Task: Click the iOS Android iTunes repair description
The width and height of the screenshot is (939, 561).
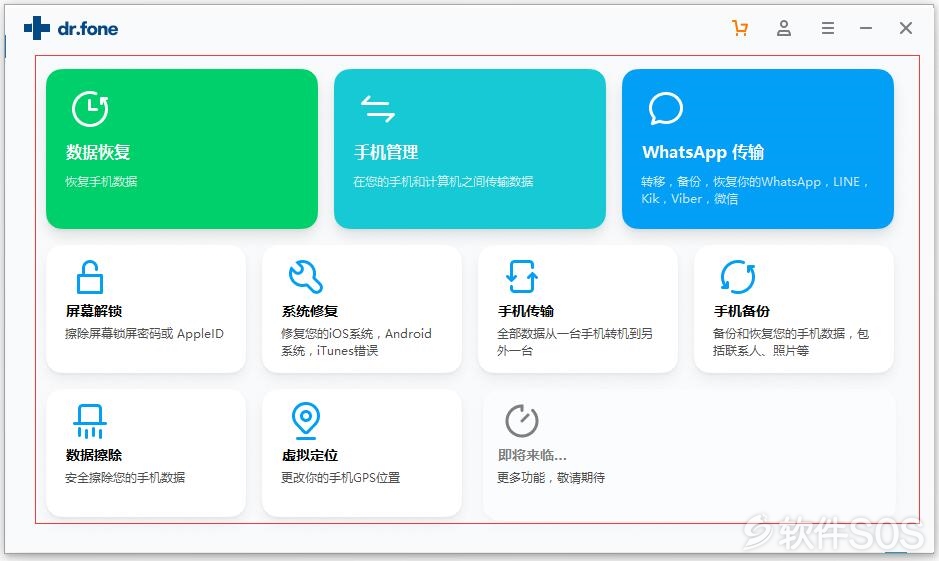Action: click(356, 342)
